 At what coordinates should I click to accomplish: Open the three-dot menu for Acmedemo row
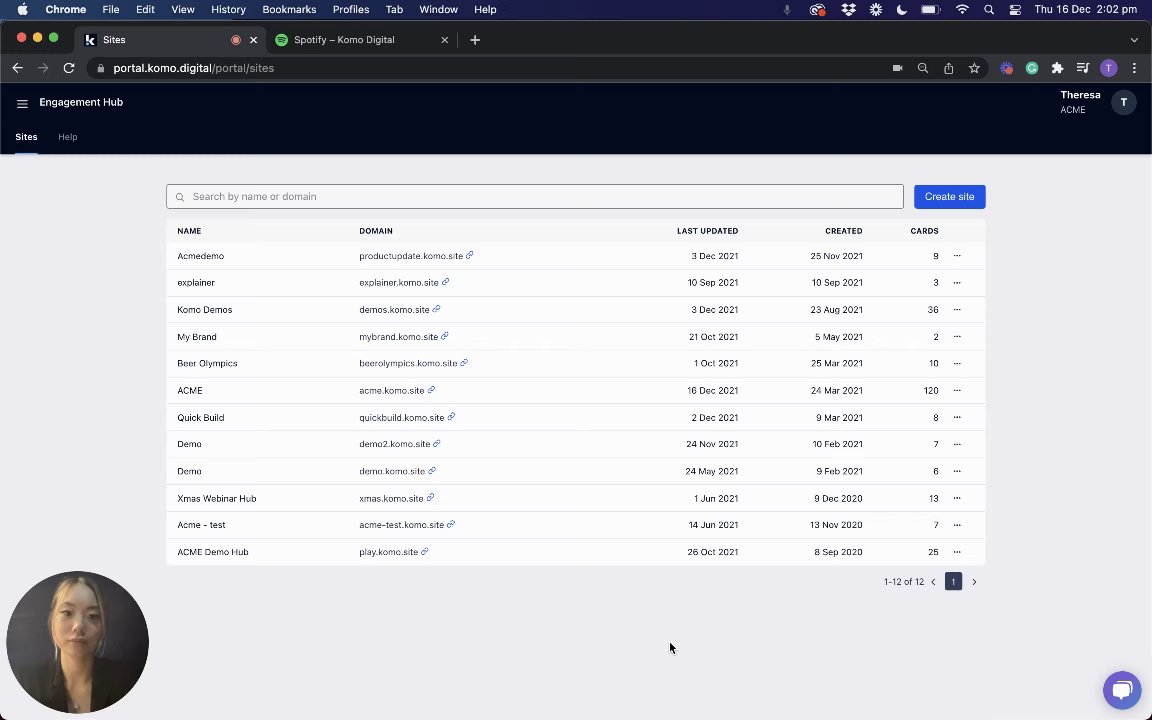coord(957,256)
